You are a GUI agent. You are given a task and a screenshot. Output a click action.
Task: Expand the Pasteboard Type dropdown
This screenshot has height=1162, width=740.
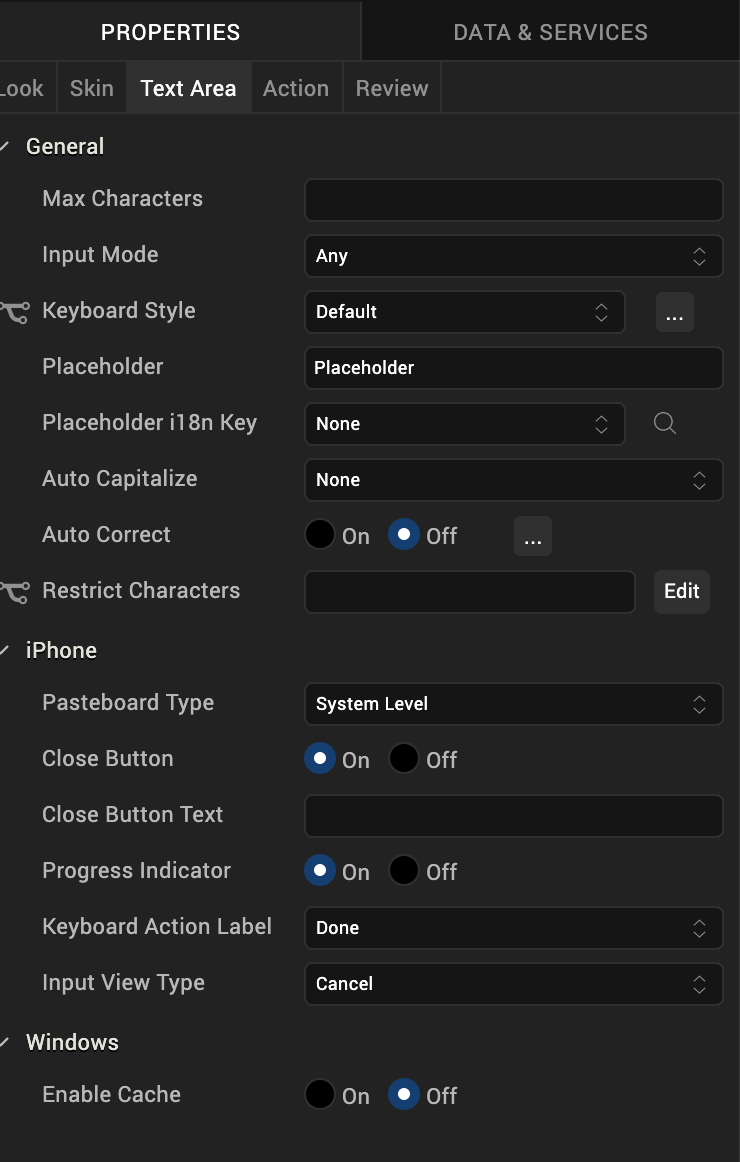click(513, 704)
